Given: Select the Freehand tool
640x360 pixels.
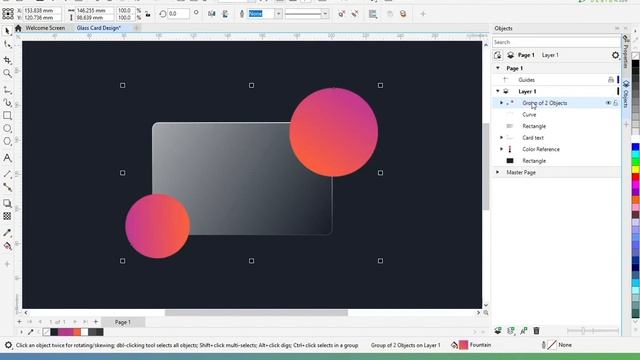Looking at the screenshot, I should point(7,90).
